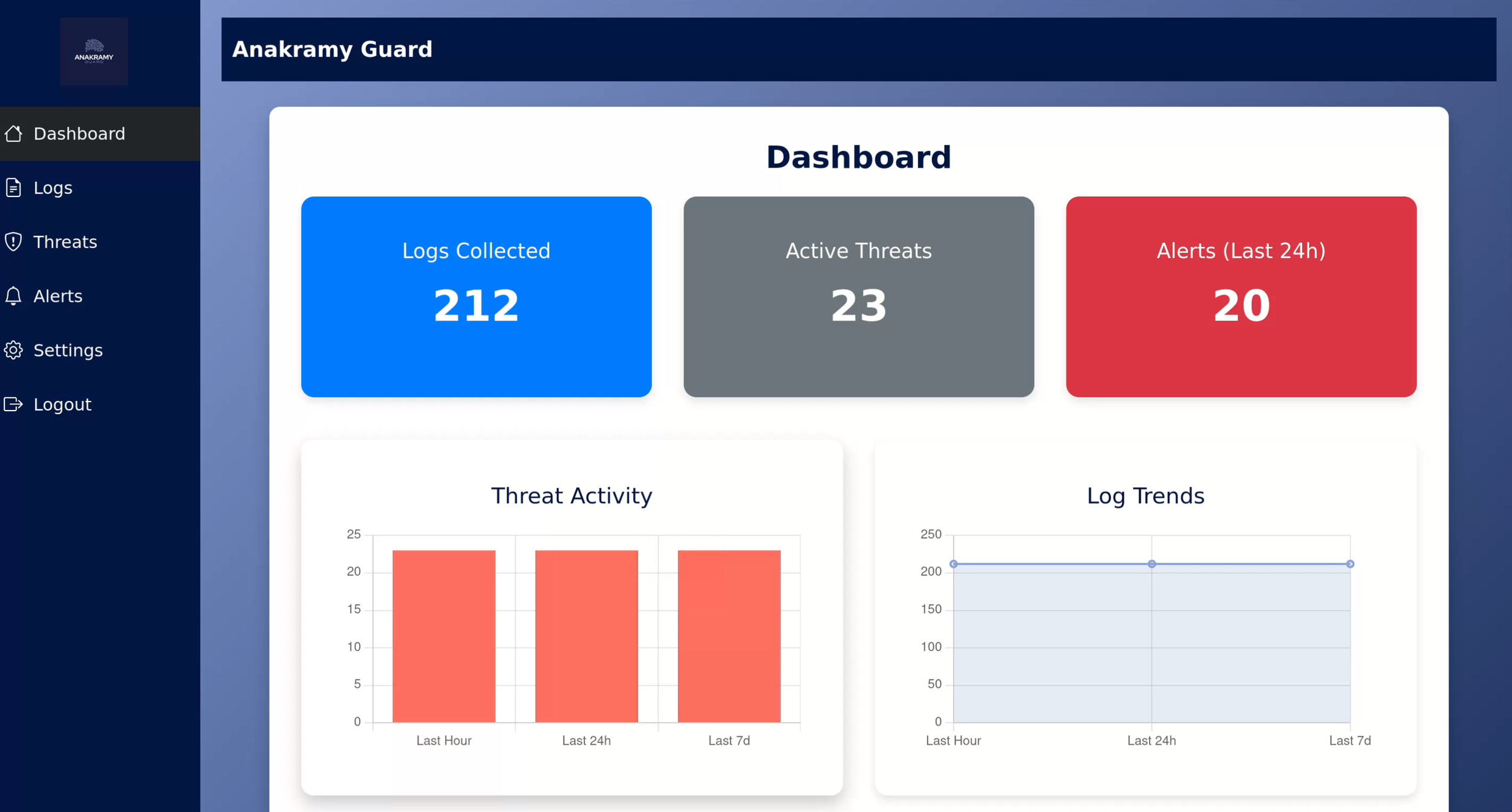The width and height of the screenshot is (1512, 812).
Task: Click the Last 7d bar in Threat Activity
Action: click(x=729, y=636)
